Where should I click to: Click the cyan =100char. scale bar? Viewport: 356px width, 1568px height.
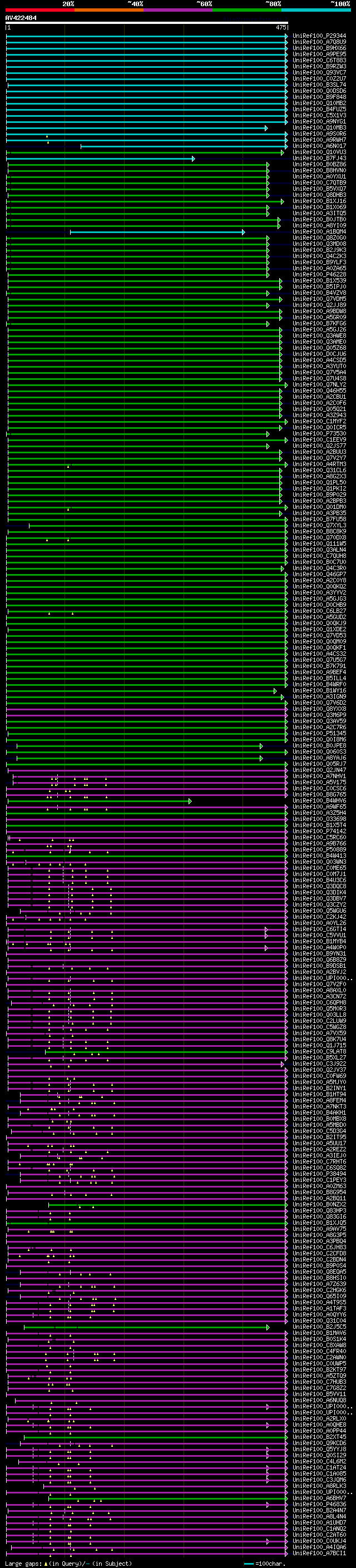248,1564
